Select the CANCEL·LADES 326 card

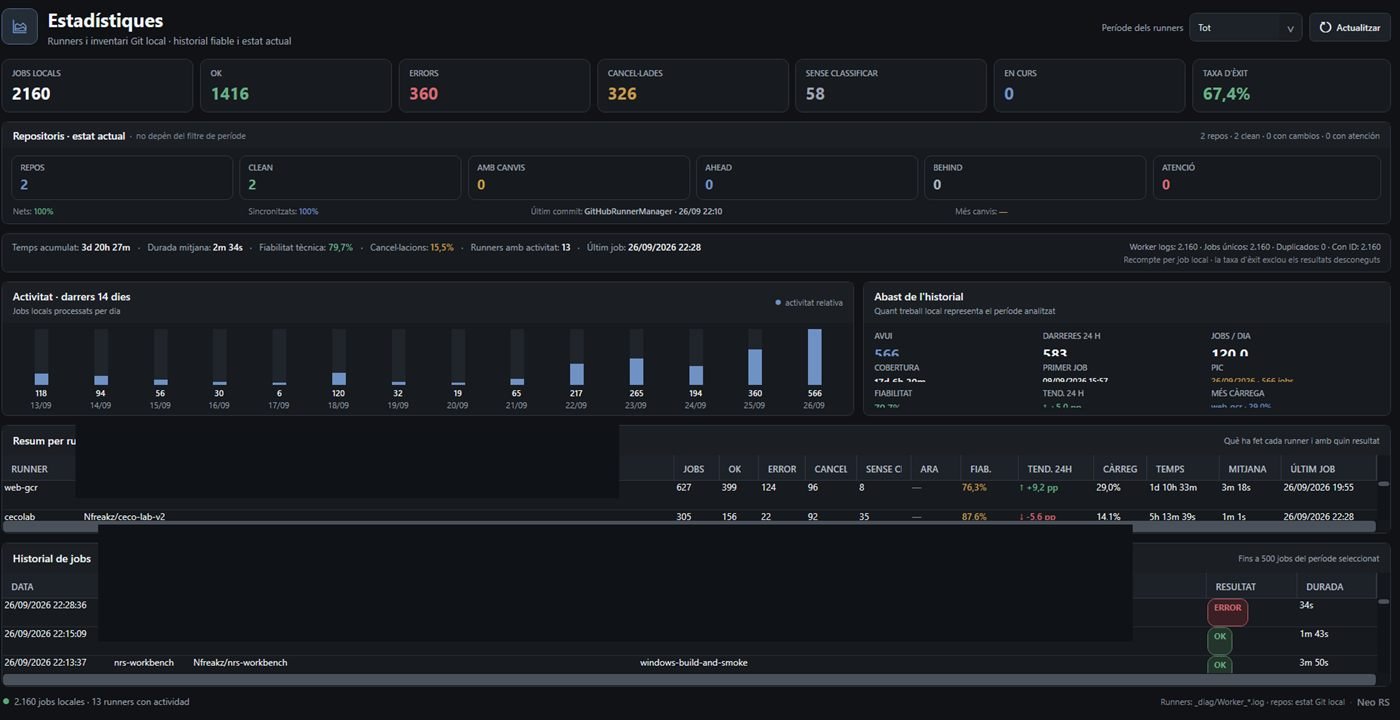pos(693,85)
